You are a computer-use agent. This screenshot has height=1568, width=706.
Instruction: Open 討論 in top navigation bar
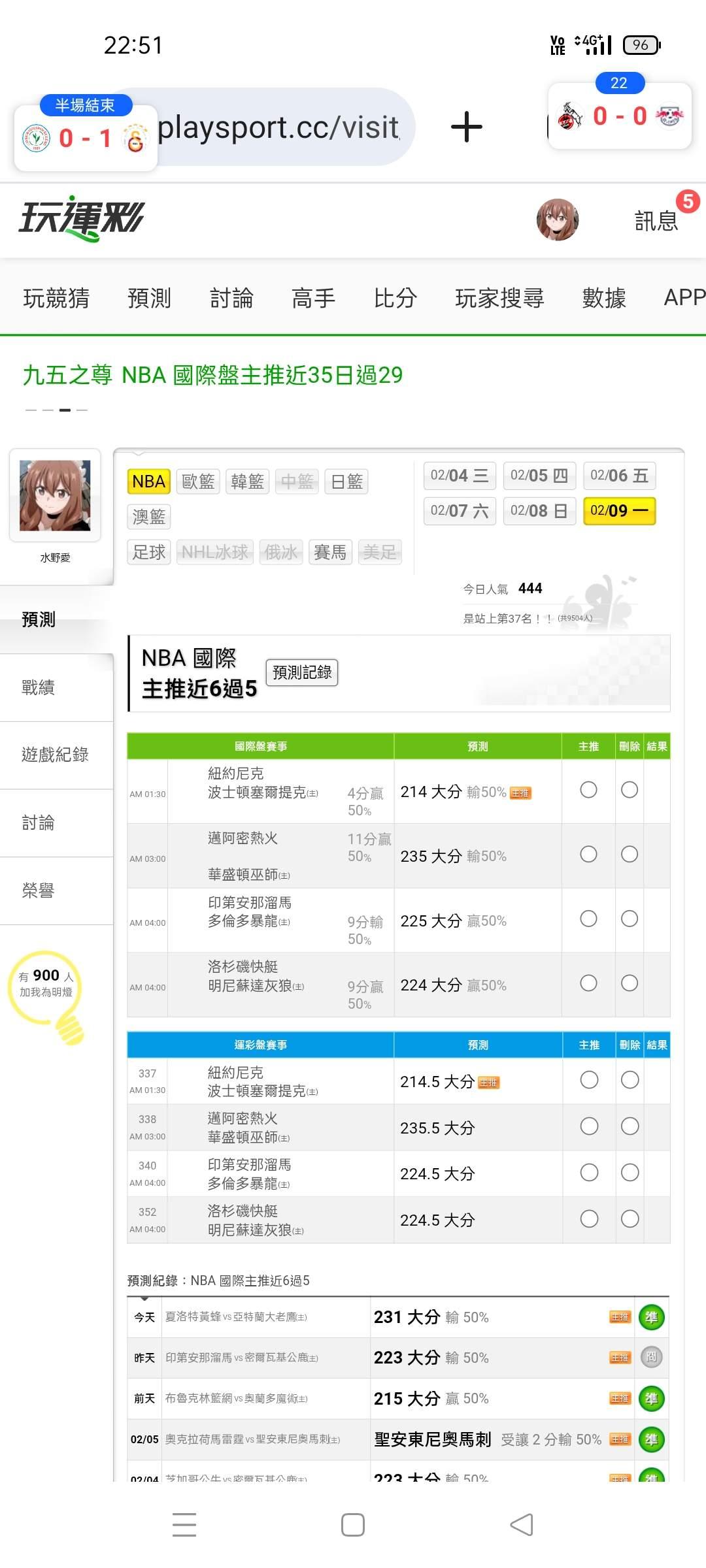tap(231, 298)
